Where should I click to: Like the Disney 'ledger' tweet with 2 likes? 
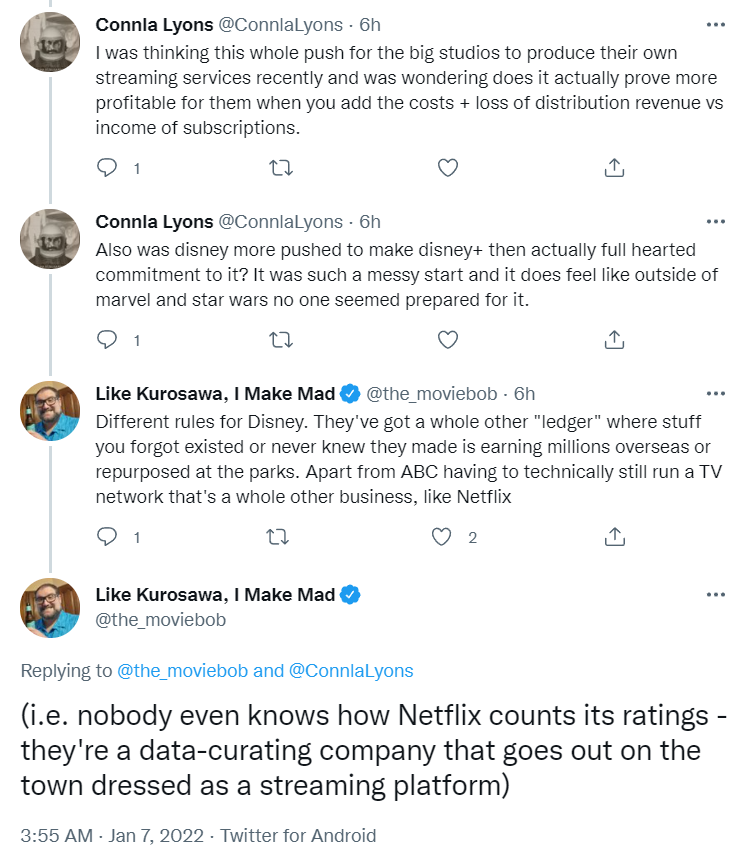pyautogui.click(x=442, y=537)
